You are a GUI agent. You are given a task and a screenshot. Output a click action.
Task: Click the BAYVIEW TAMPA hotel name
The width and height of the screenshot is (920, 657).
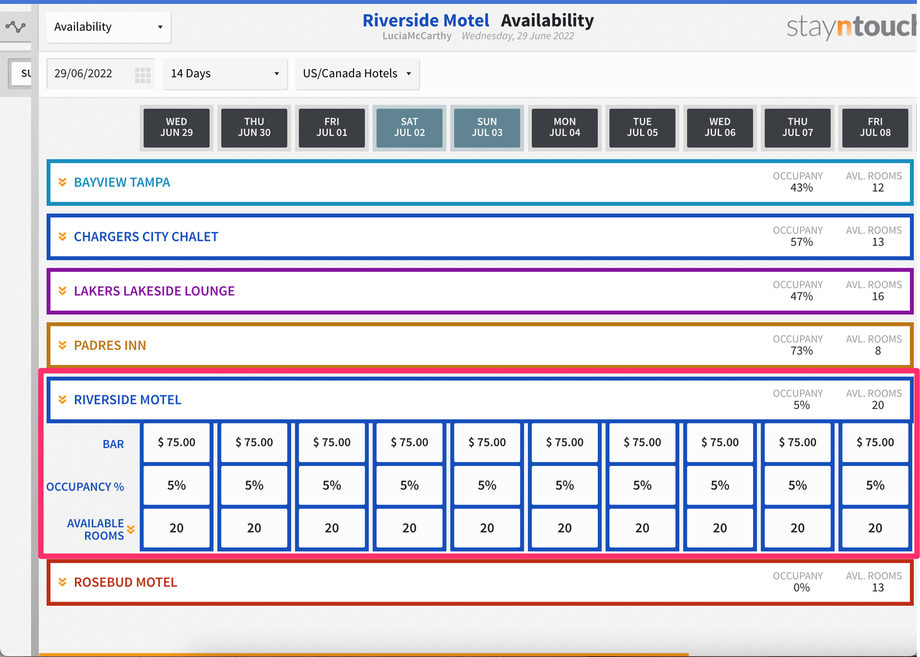tap(122, 182)
